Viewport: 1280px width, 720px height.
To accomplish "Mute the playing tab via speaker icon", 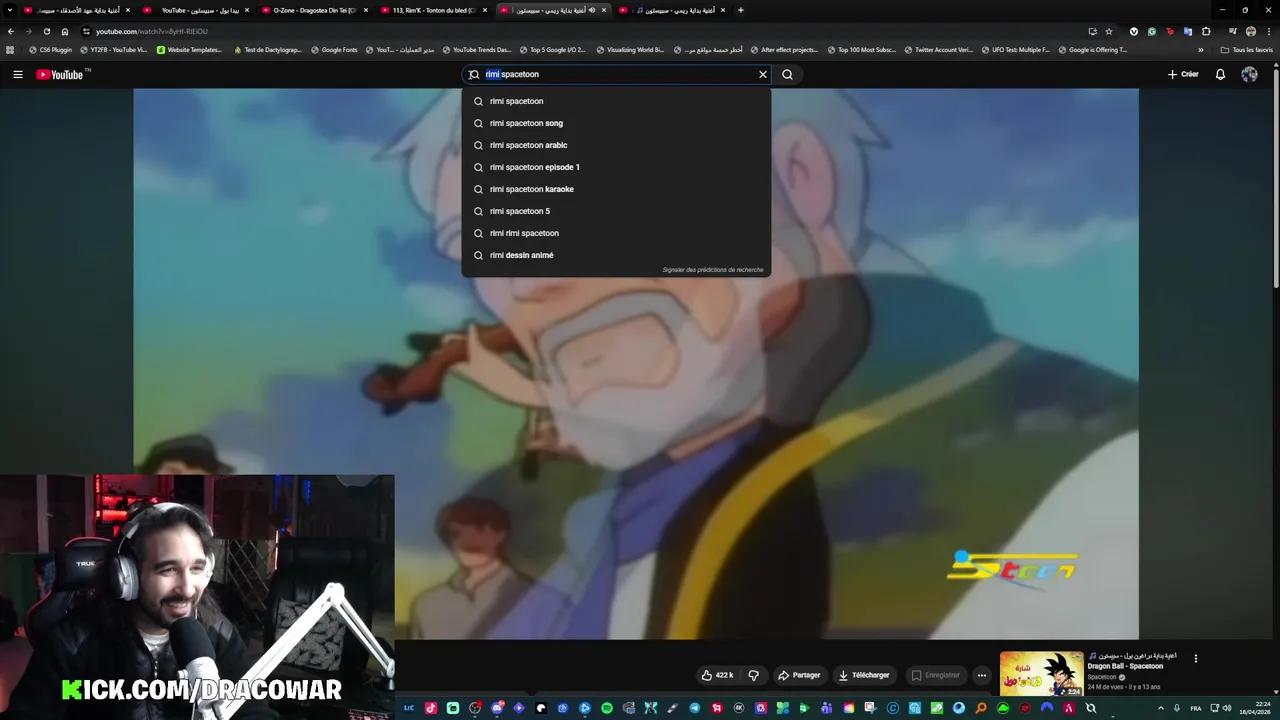I will (591, 10).
